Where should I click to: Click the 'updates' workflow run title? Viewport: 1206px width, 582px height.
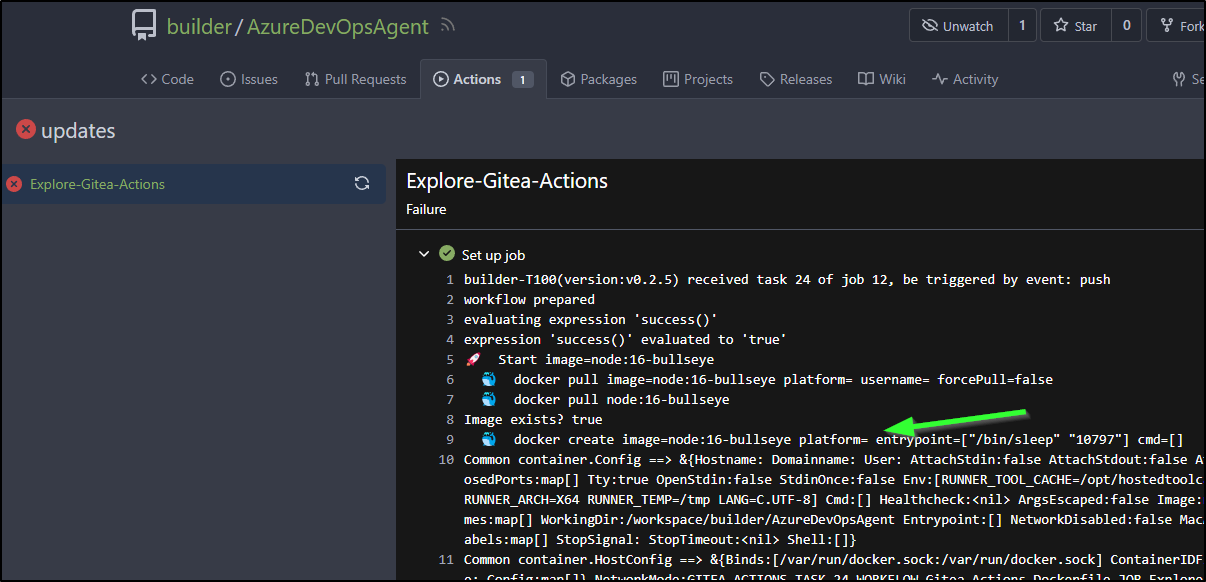(78, 130)
